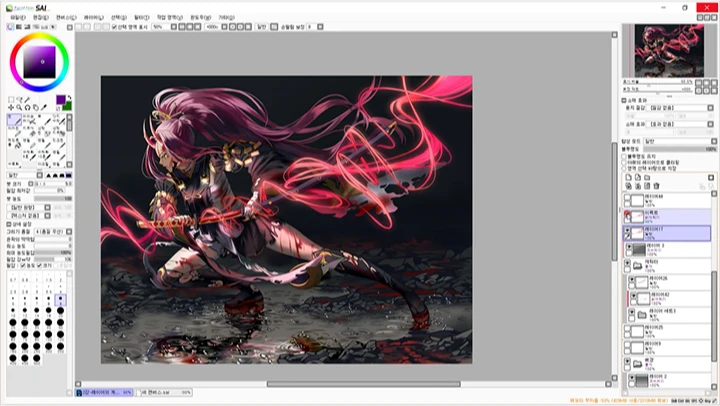Screen dimensions: 720x406
Task: Open the layer texture dropdown
Action: point(710,108)
